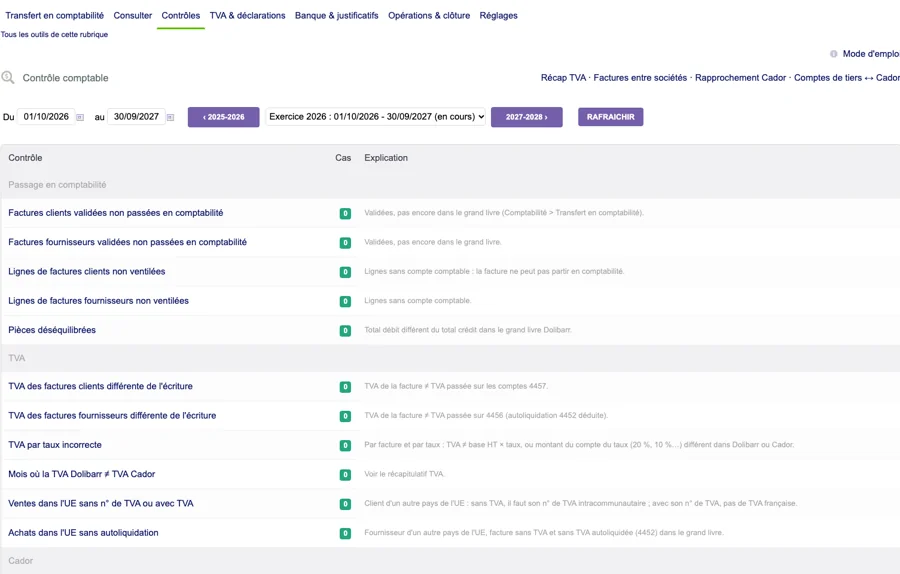Open the Consulter menu
The height and width of the screenshot is (574, 900).
[133, 15]
